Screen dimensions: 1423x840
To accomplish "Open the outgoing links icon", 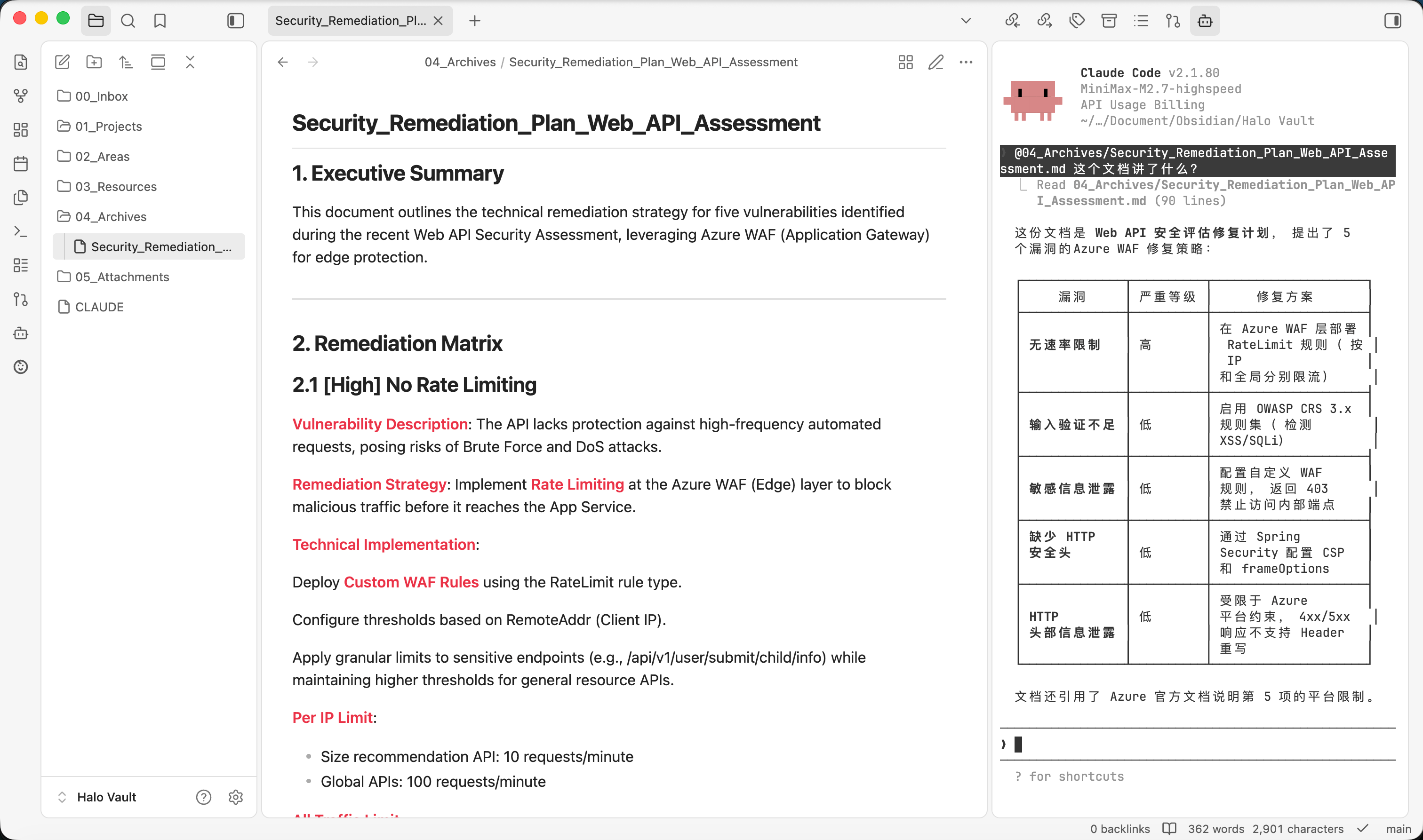I will pos(1044,20).
